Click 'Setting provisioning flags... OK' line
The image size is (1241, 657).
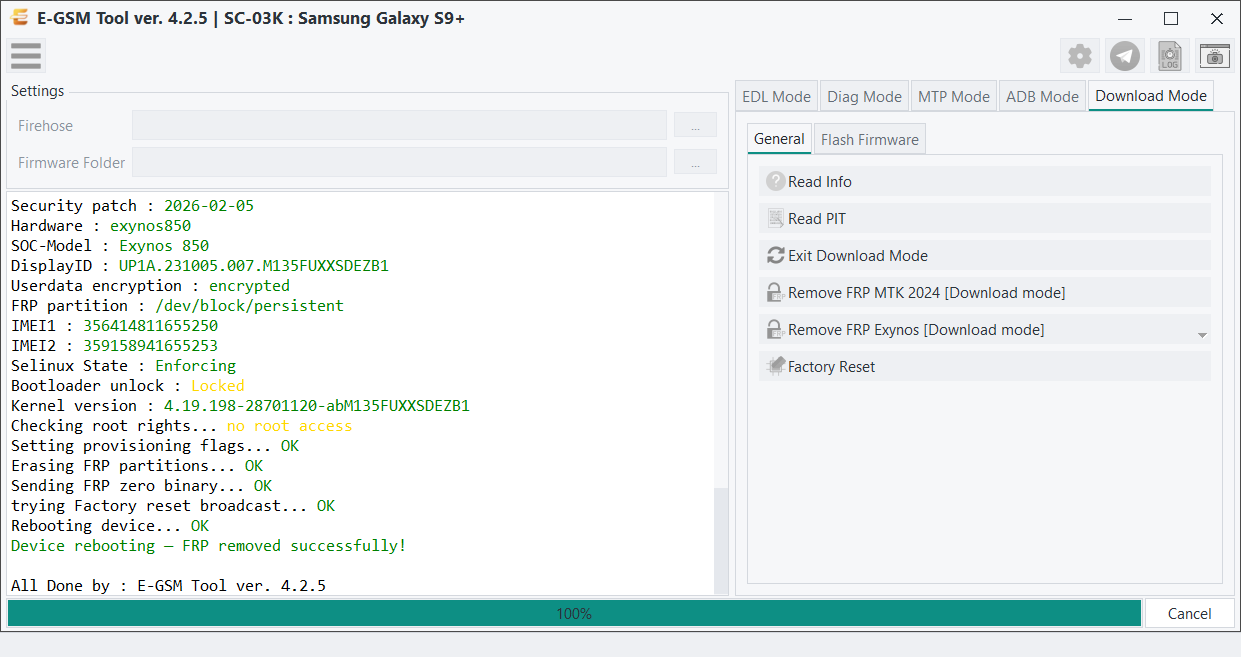pos(155,445)
